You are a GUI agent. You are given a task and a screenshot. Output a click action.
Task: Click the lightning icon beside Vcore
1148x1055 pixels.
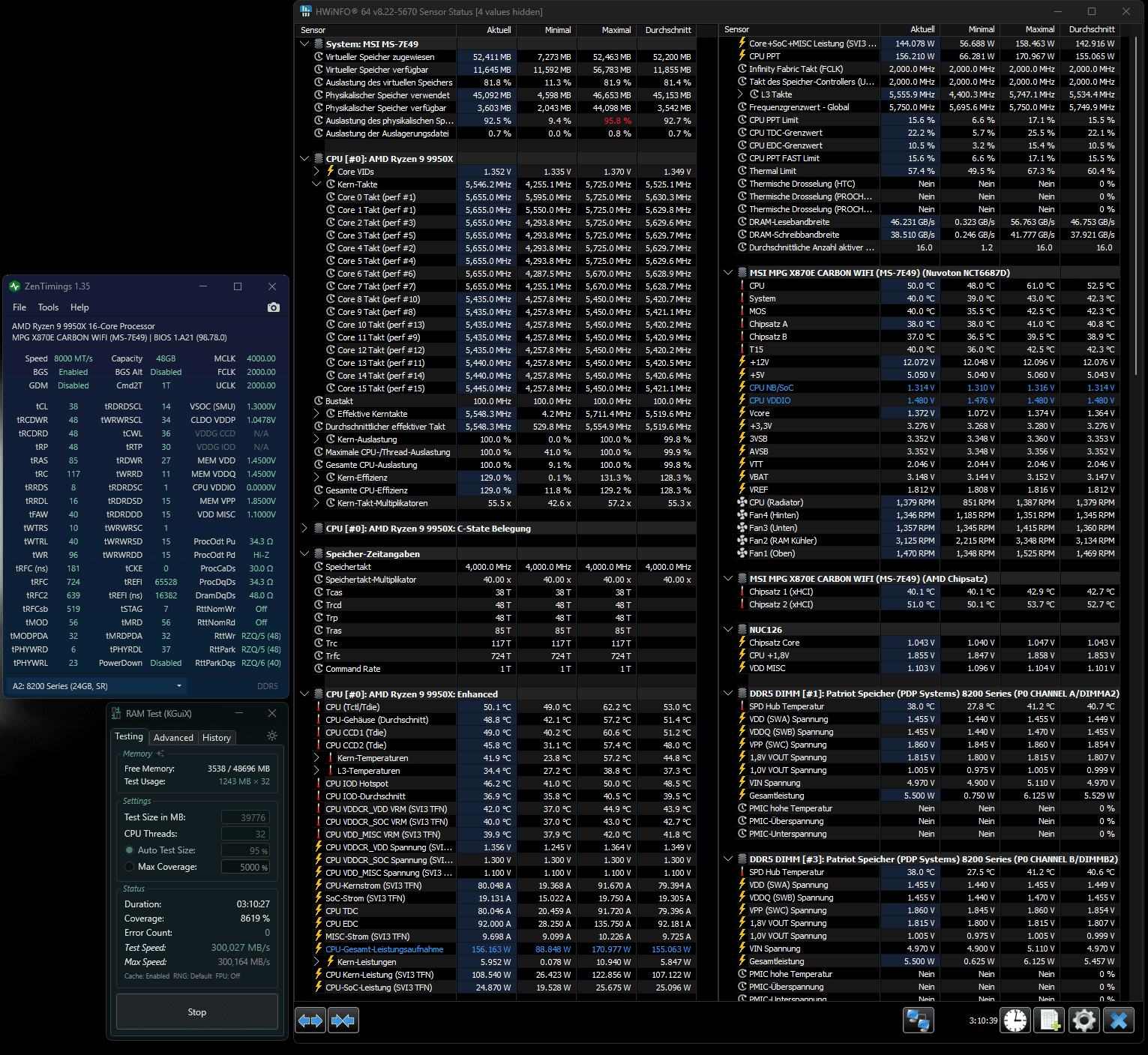742,413
